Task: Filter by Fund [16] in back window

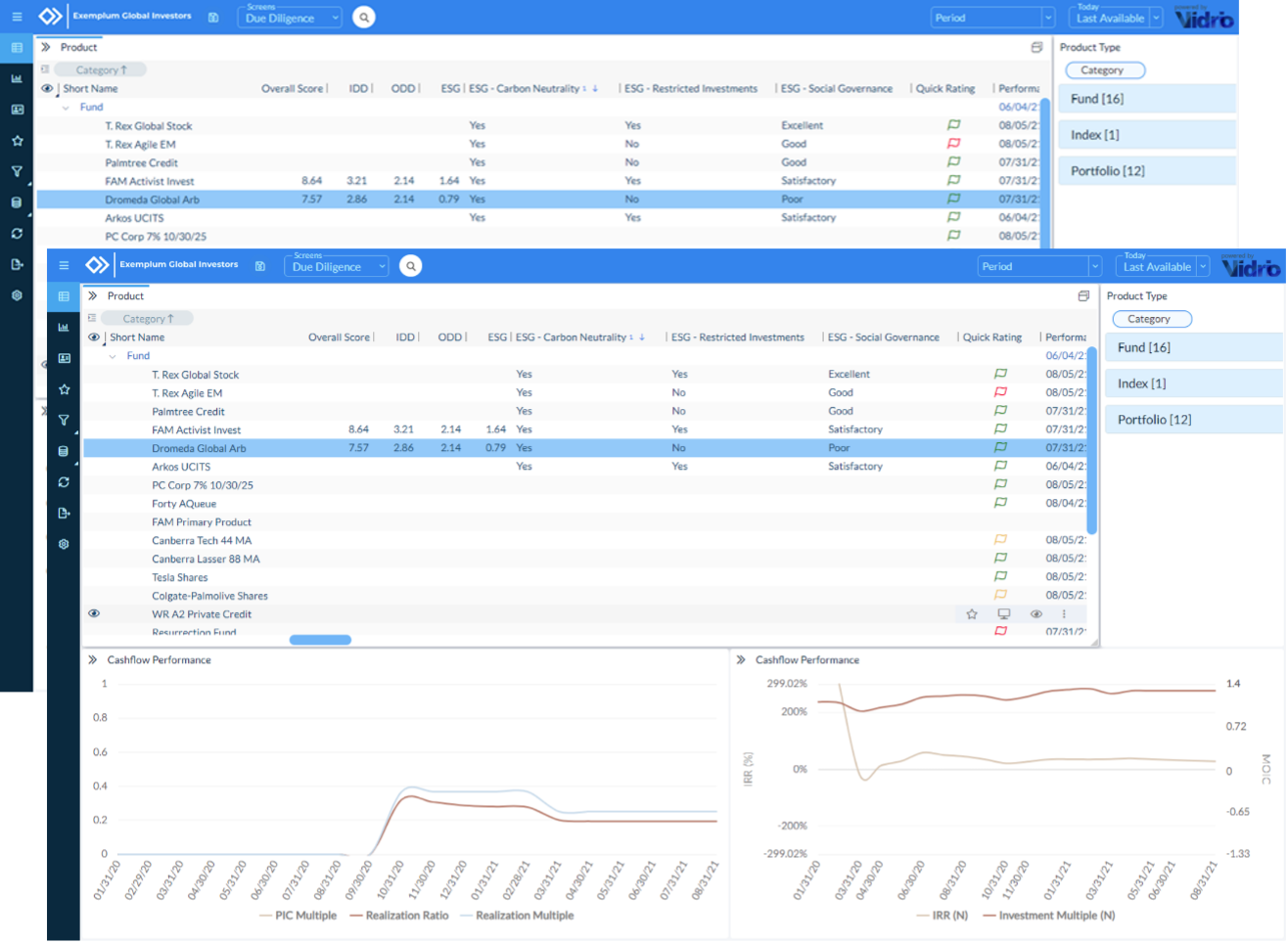Action: tap(1148, 99)
